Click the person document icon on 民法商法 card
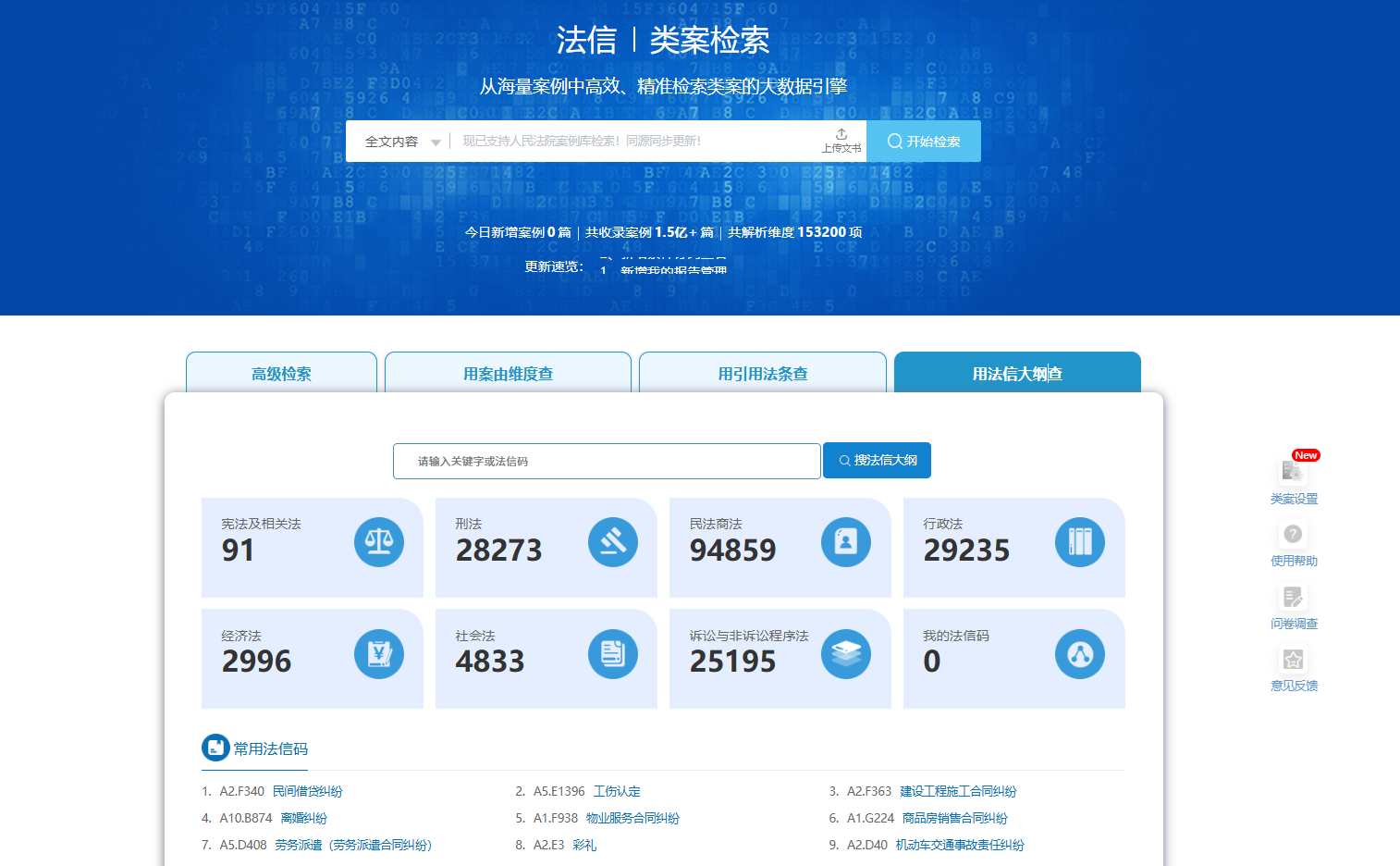Screen dimensions: 1400x866 846,542
